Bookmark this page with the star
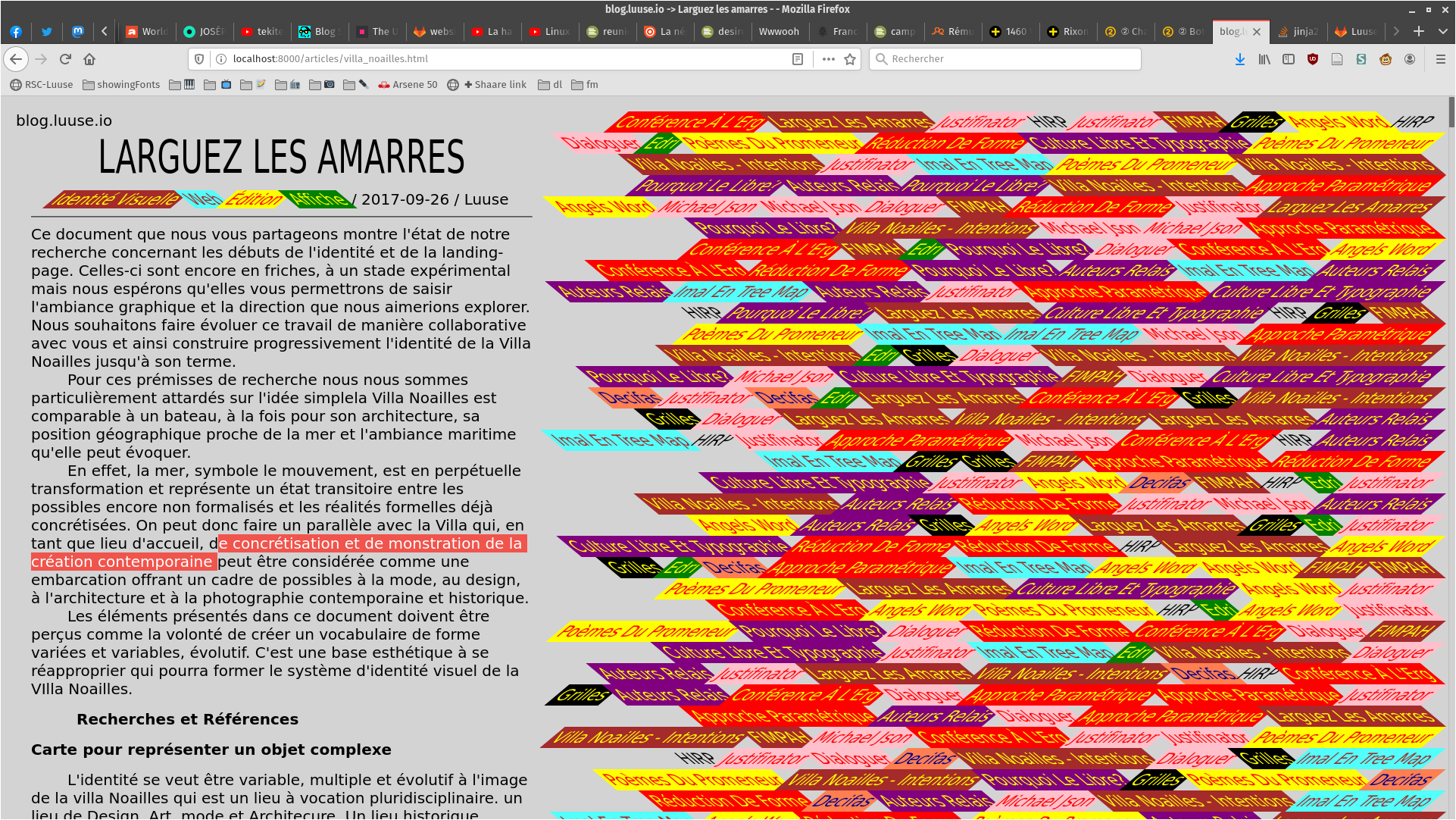The image size is (1456, 820). click(x=850, y=59)
